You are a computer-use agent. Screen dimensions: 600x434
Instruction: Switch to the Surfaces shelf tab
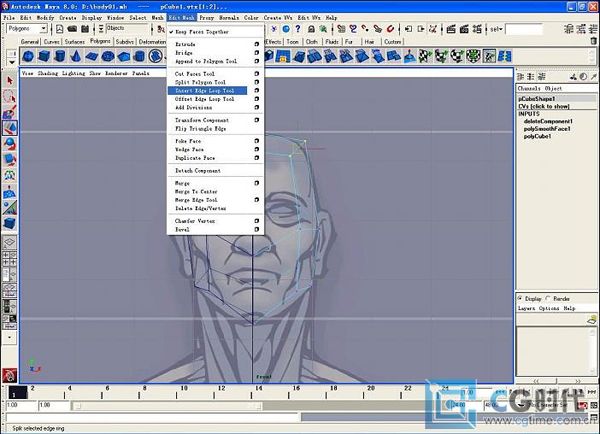tap(75, 42)
